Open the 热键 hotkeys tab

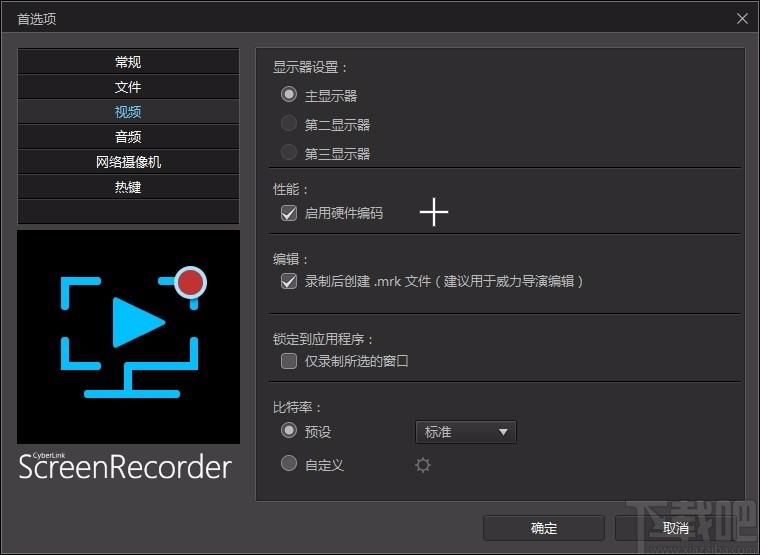click(x=128, y=187)
